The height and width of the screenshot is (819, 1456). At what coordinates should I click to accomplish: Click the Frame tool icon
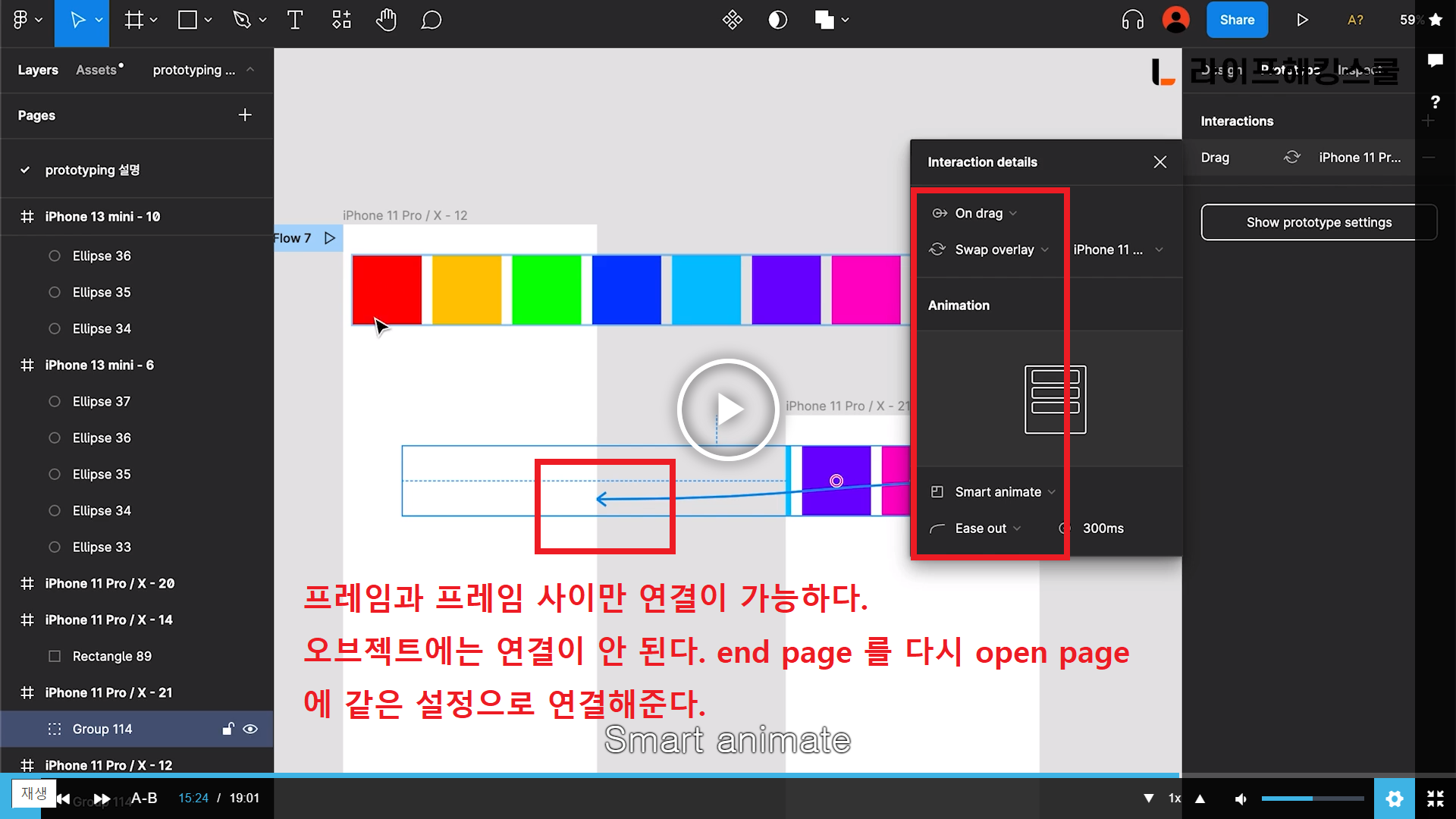tap(134, 20)
